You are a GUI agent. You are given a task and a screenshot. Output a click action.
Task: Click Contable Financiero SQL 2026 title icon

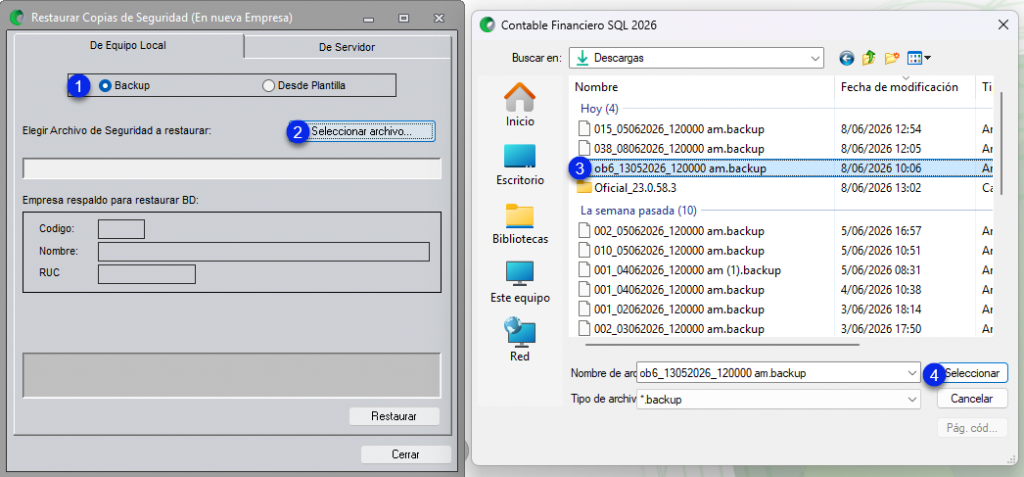coord(487,25)
